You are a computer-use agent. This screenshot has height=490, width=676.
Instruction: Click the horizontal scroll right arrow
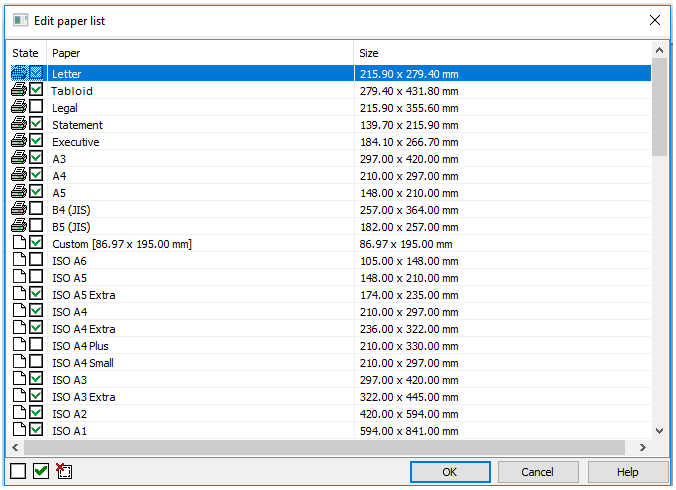[x=642, y=447]
